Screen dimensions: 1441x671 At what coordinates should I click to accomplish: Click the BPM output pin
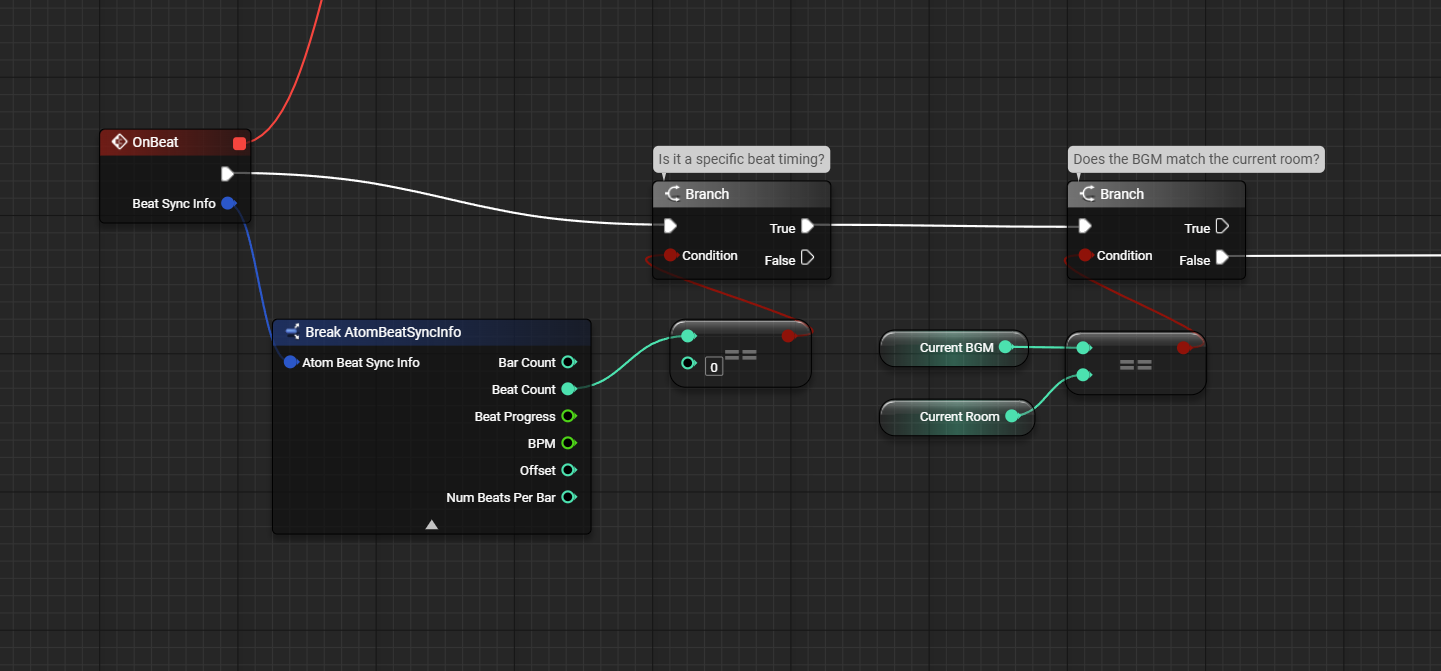[568, 443]
